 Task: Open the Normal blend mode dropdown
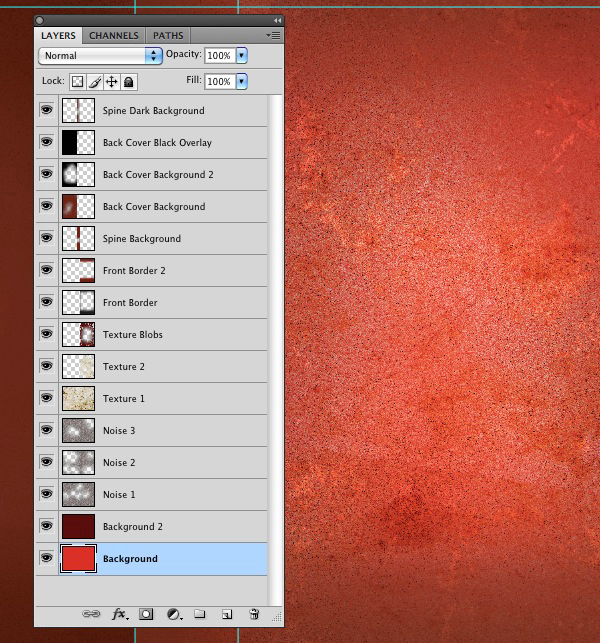pyautogui.click(x=100, y=56)
